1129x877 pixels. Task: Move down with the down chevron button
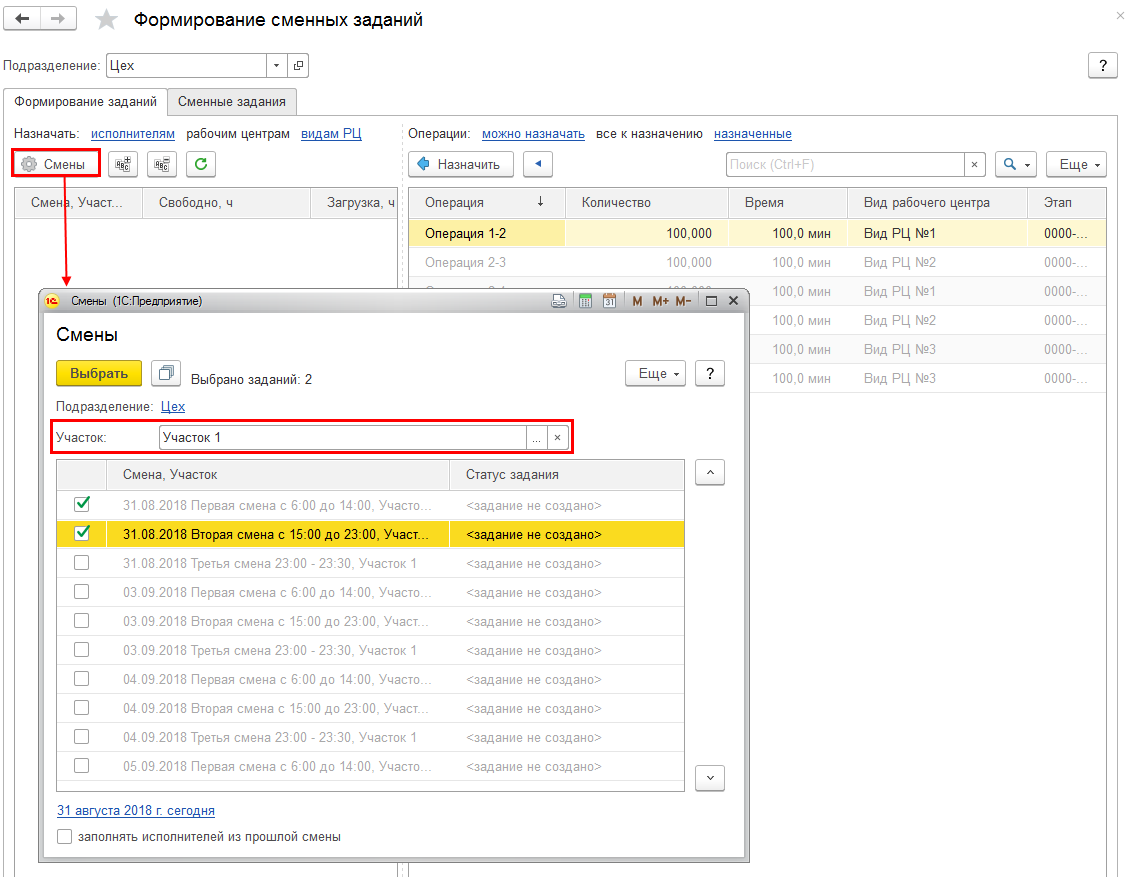(710, 778)
